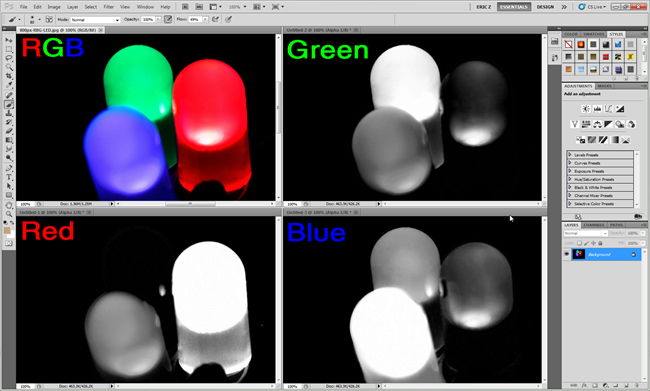
Task: Select the Horizontal Type tool
Action: point(9,177)
